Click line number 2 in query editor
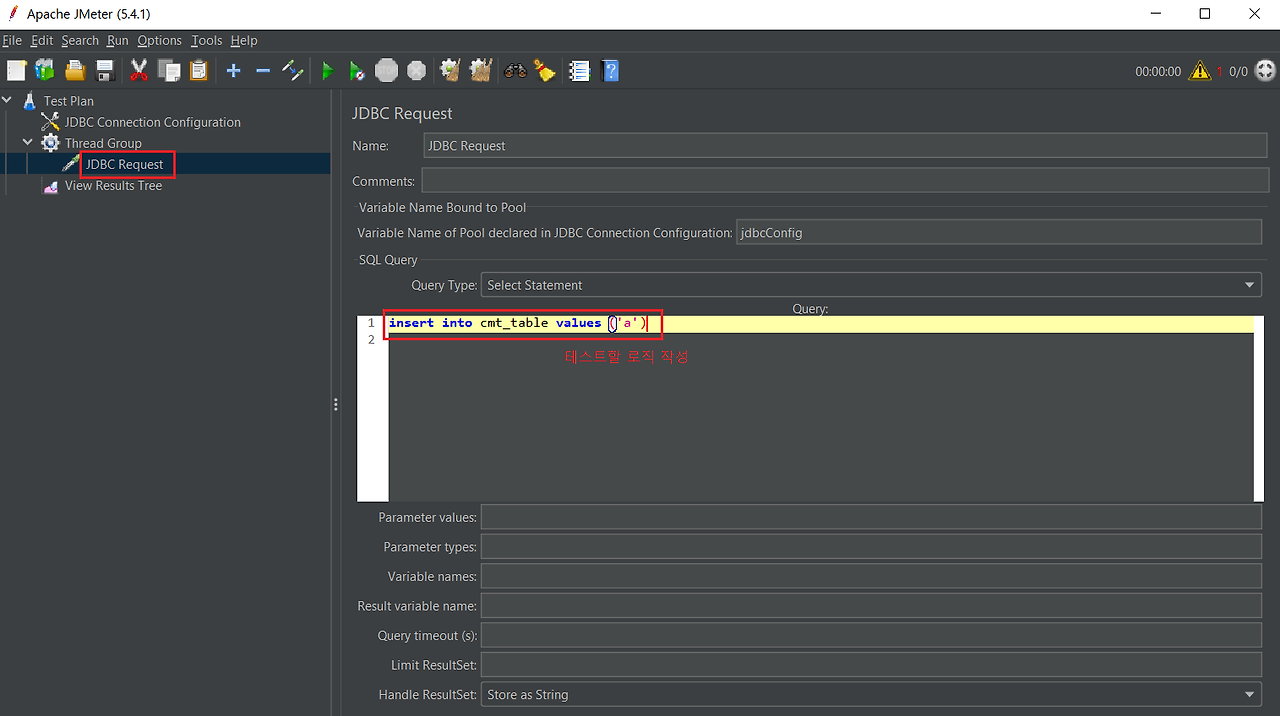This screenshot has width=1280, height=716. [371, 340]
